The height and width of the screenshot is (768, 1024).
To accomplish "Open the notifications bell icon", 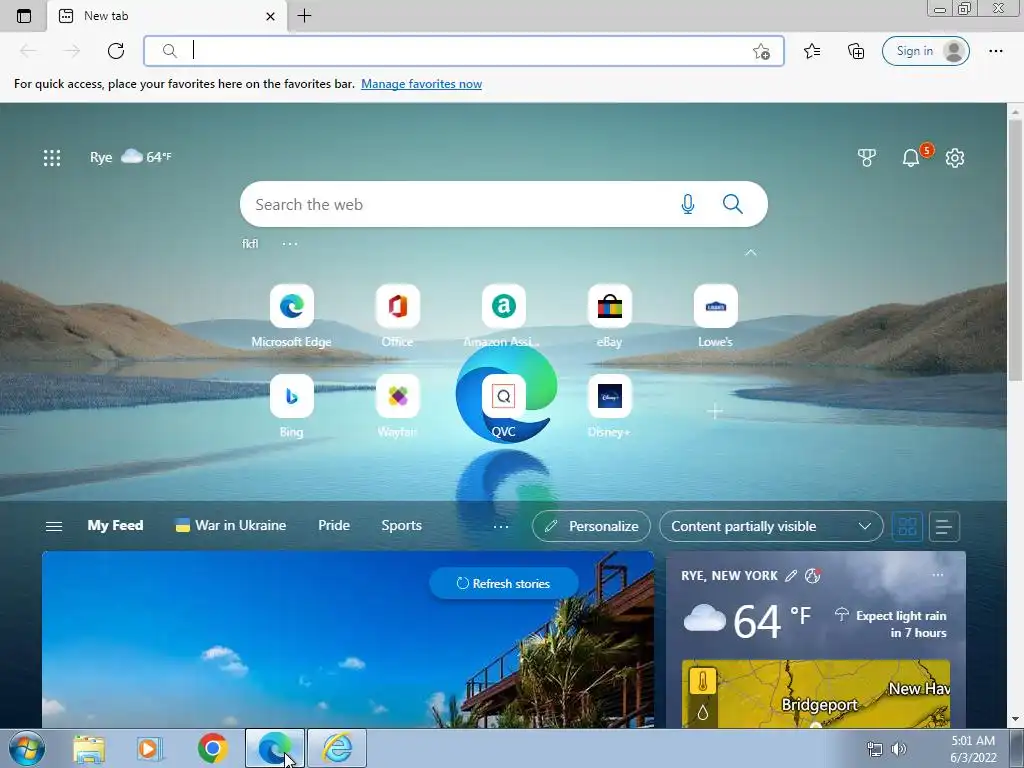I will point(910,157).
